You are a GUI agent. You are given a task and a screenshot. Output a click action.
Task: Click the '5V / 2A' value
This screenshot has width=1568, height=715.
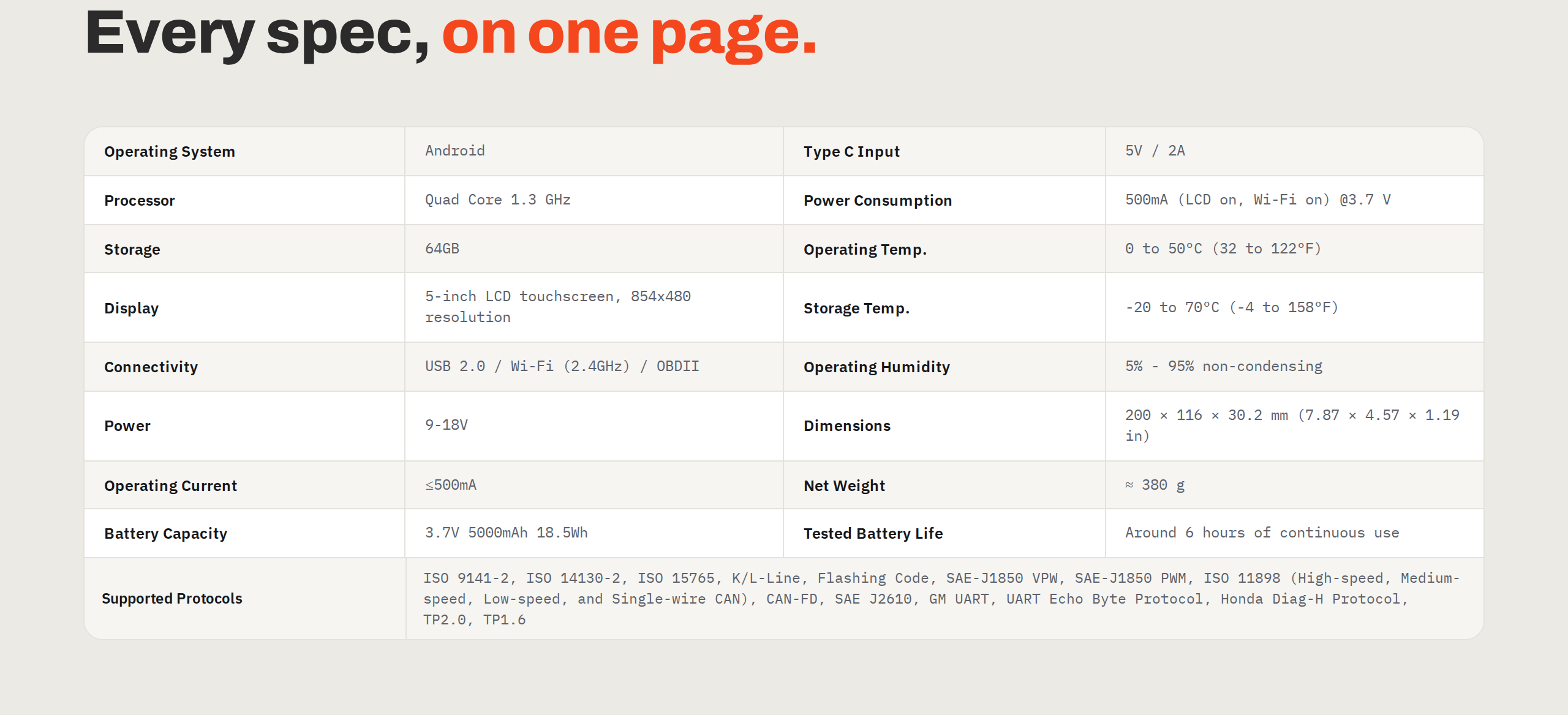point(1155,151)
